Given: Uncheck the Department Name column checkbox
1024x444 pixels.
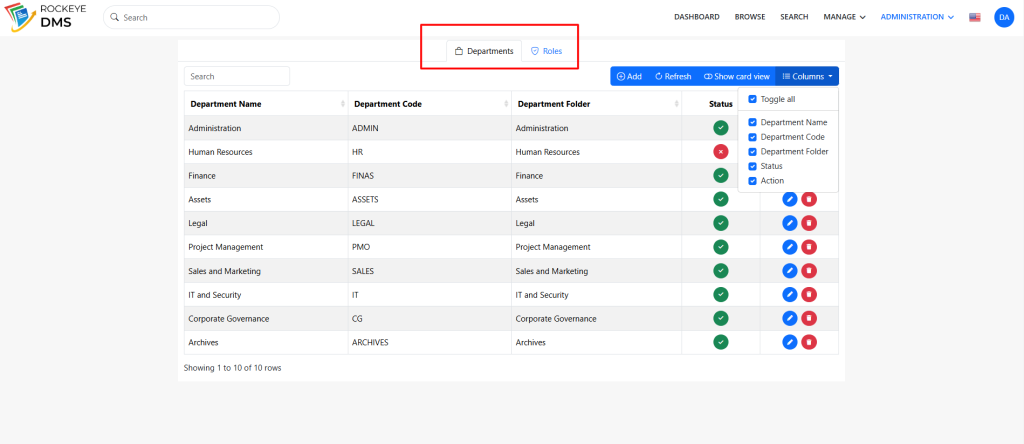Looking at the screenshot, I should pos(752,122).
